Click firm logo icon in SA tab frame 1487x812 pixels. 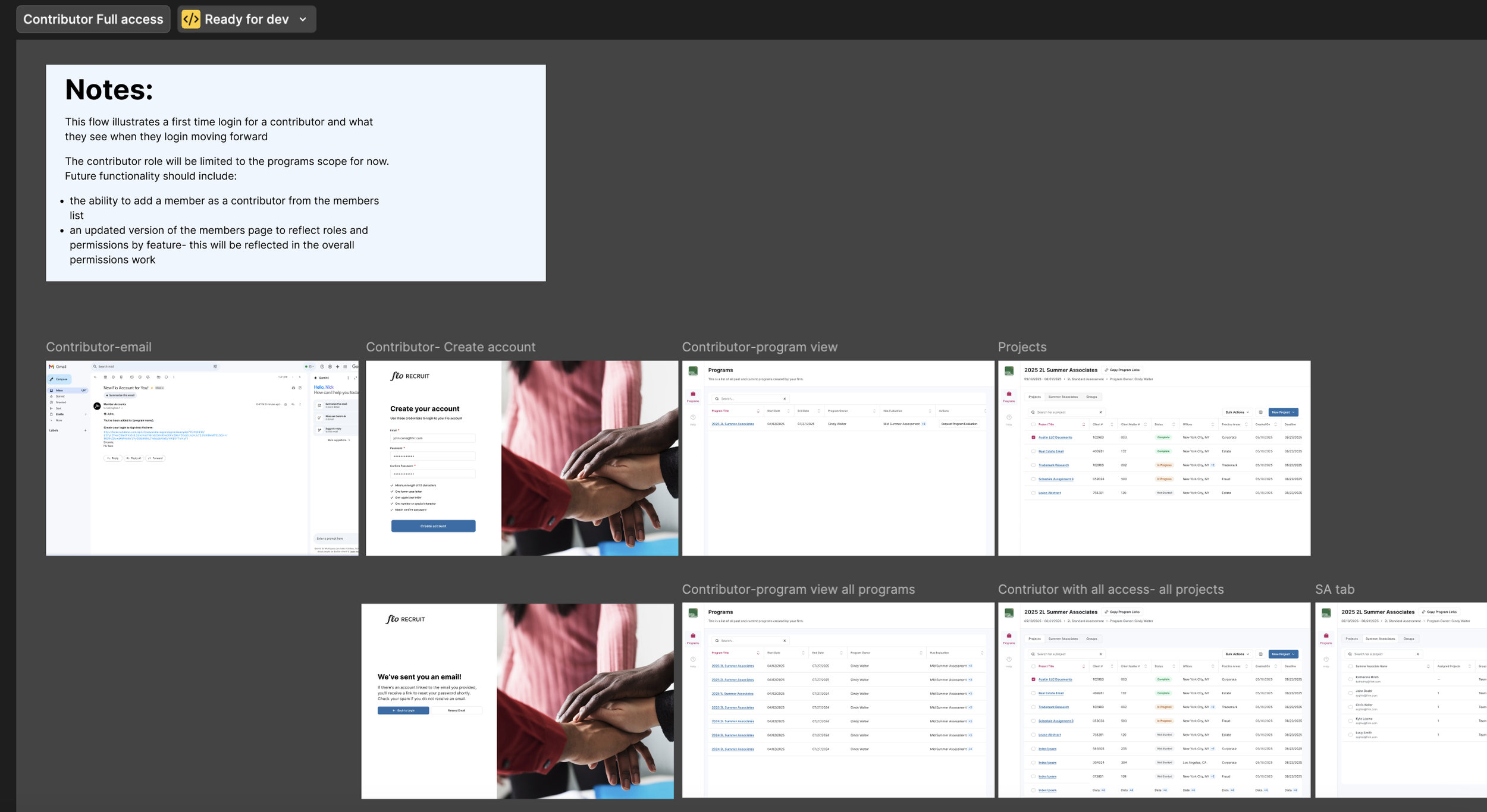[1326, 613]
